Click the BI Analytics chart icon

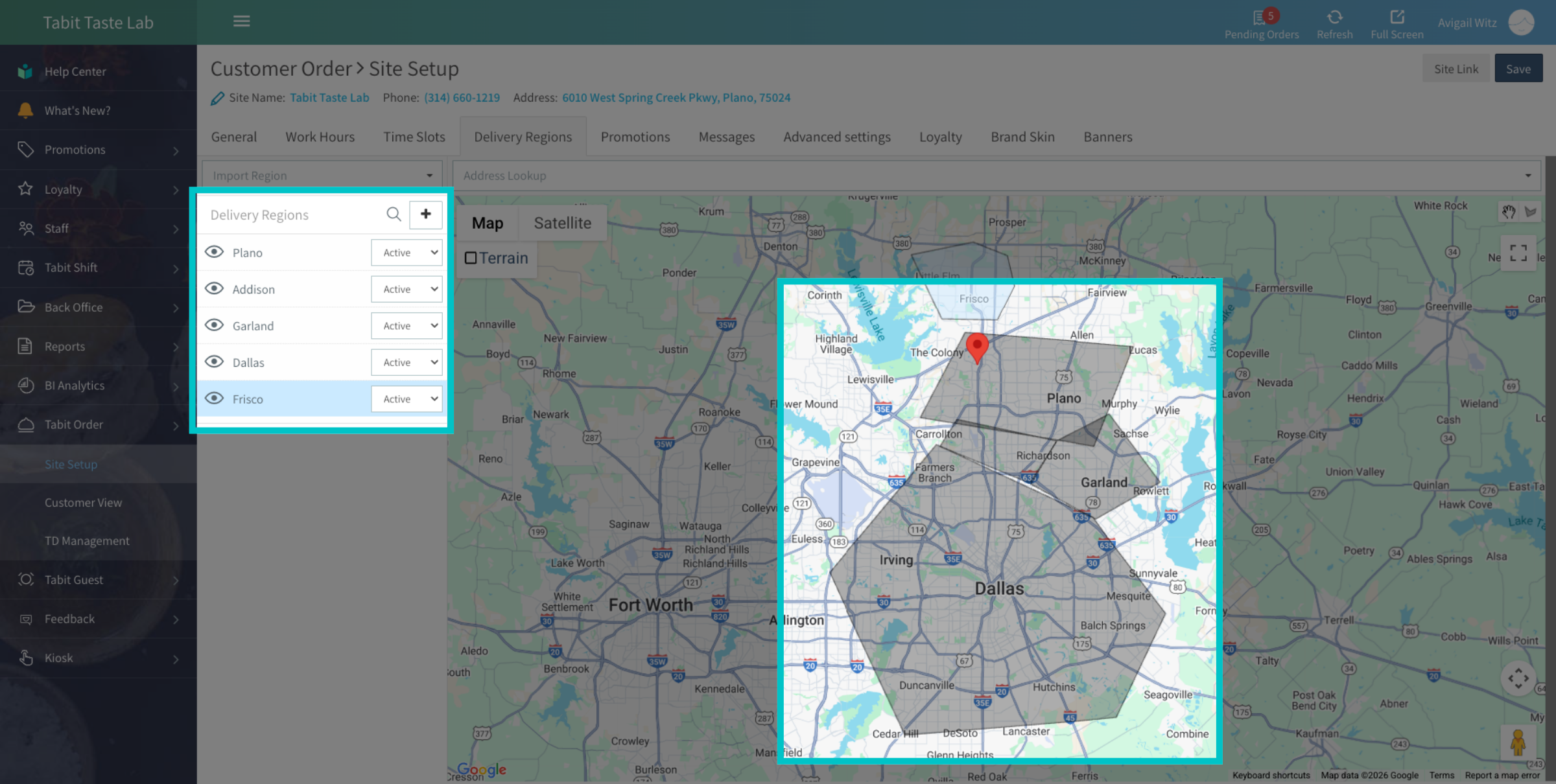click(x=25, y=385)
